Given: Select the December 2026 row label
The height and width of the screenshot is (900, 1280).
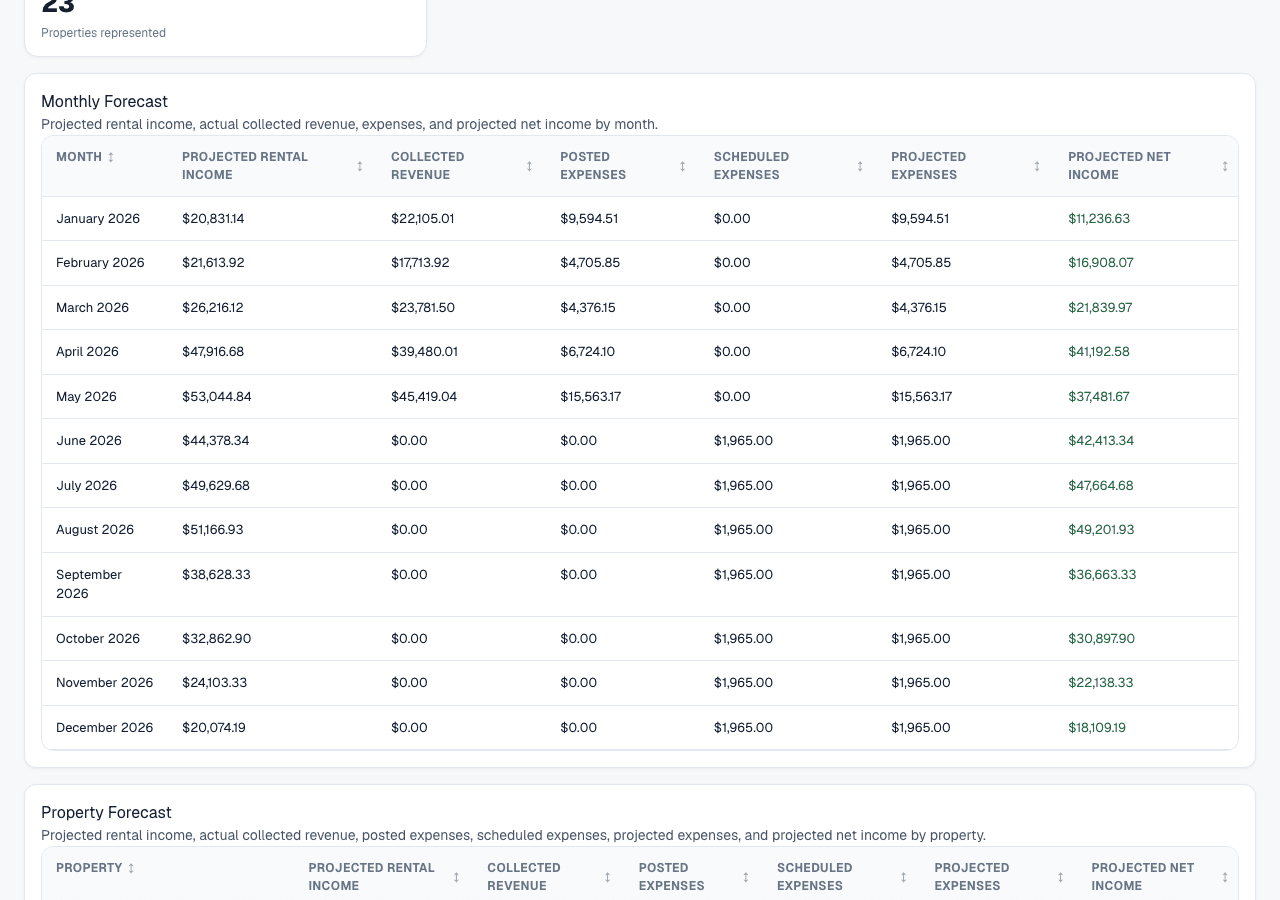Looking at the screenshot, I should [x=105, y=728].
